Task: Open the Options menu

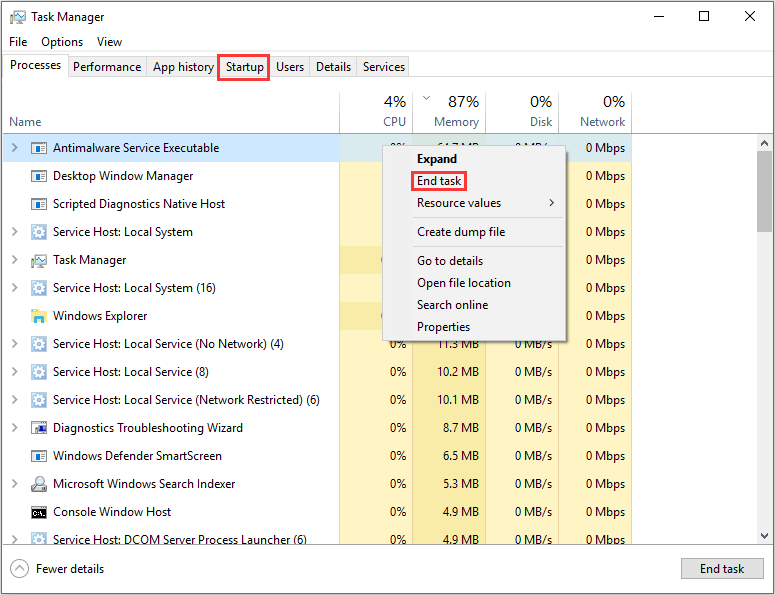Action: 62,42
